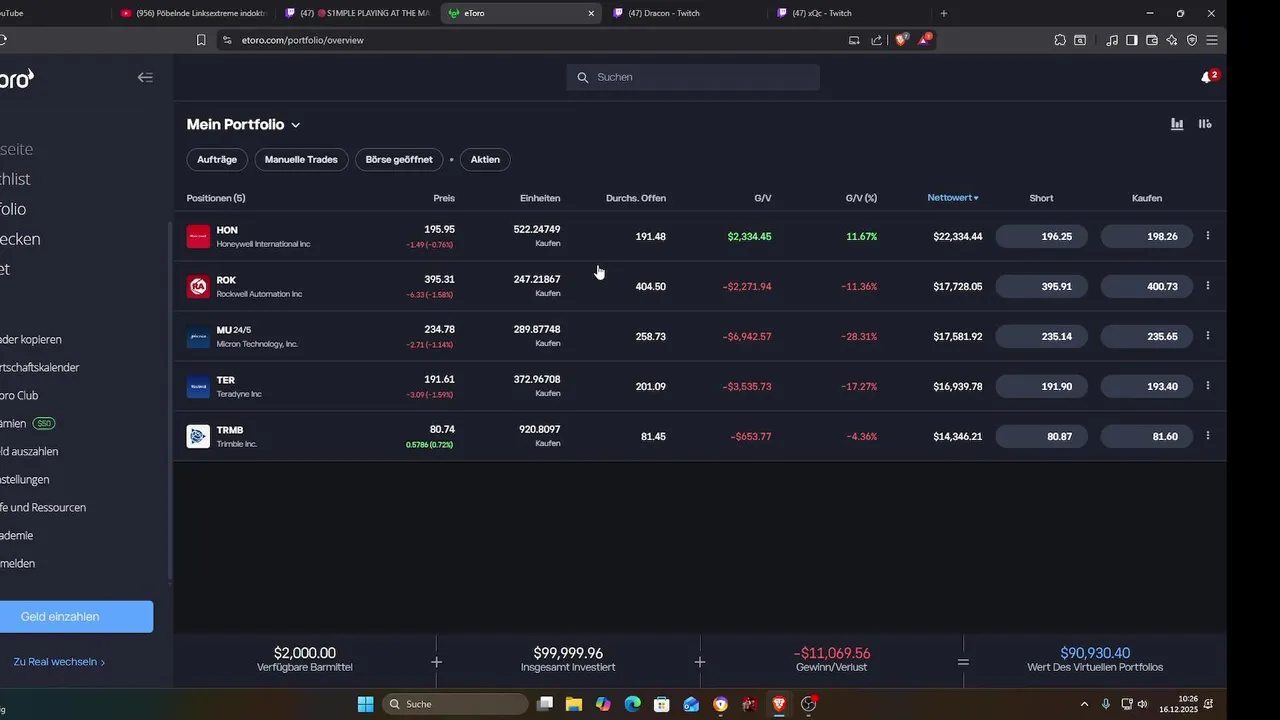Click the Micron Technology logo icon
Viewport: 1280px width, 720px height.
pyautogui.click(x=198, y=337)
